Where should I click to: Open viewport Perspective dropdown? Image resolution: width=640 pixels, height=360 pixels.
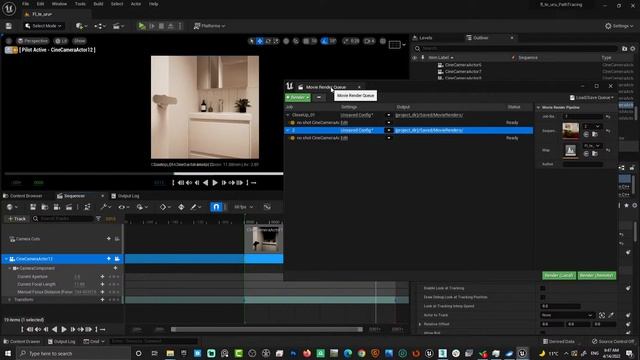[x=33, y=41]
